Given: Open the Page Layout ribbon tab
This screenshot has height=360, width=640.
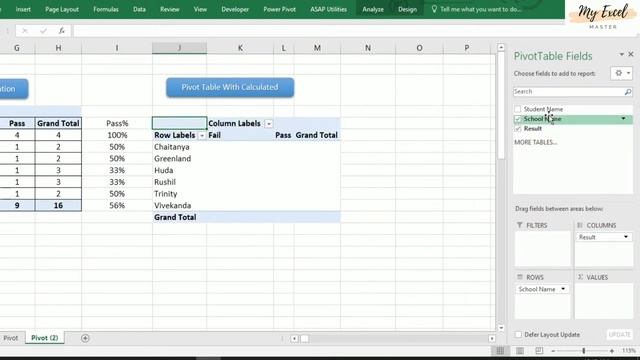Looking at the screenshot, I should 62,9.
